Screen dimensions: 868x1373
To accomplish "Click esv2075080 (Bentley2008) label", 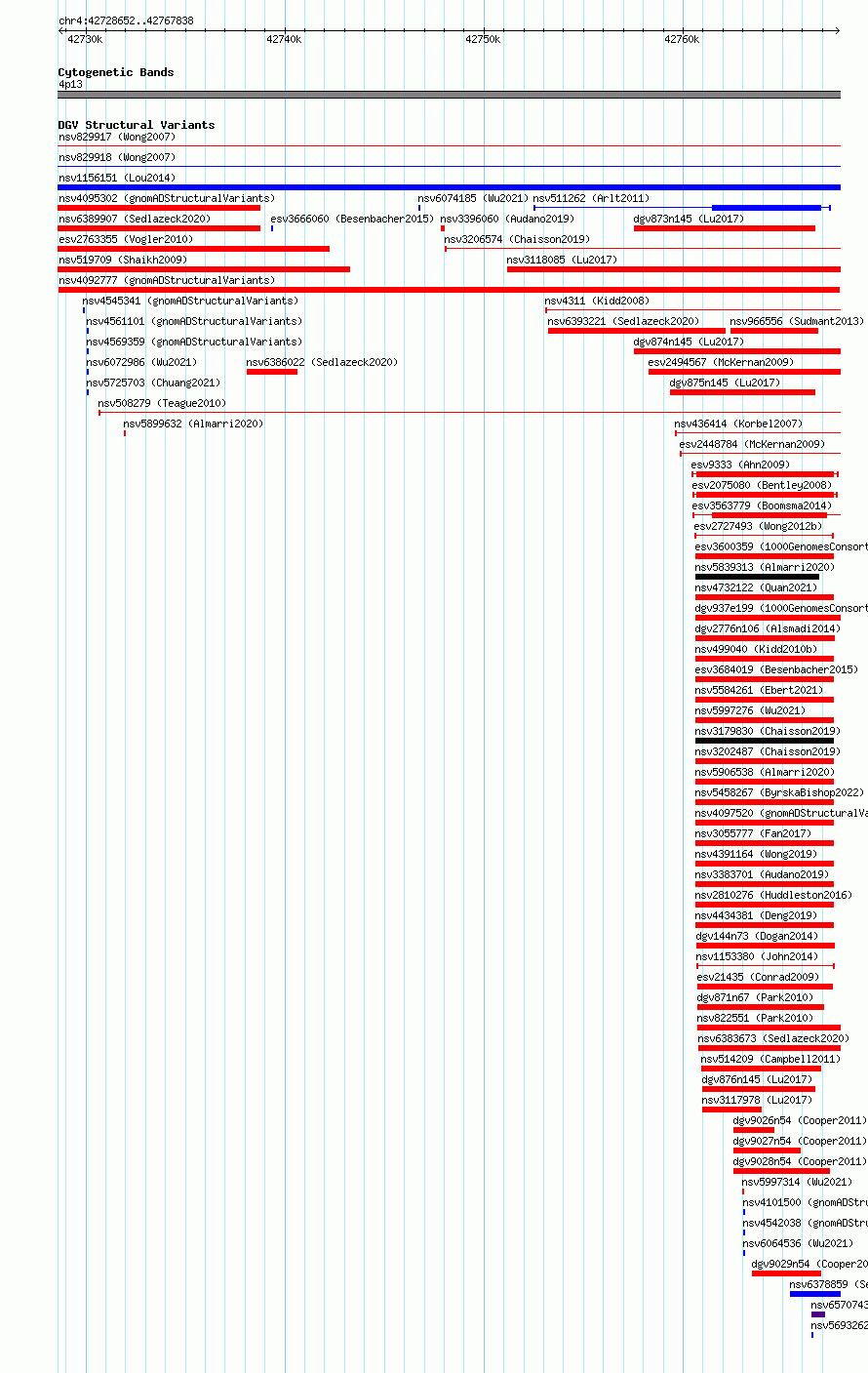I will 762,485.
